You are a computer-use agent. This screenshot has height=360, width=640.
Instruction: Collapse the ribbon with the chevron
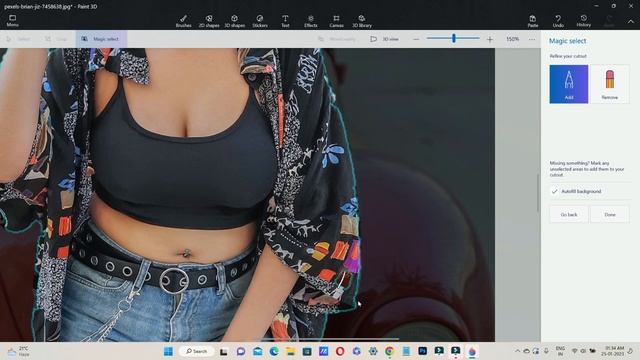(x=631, y=21)
